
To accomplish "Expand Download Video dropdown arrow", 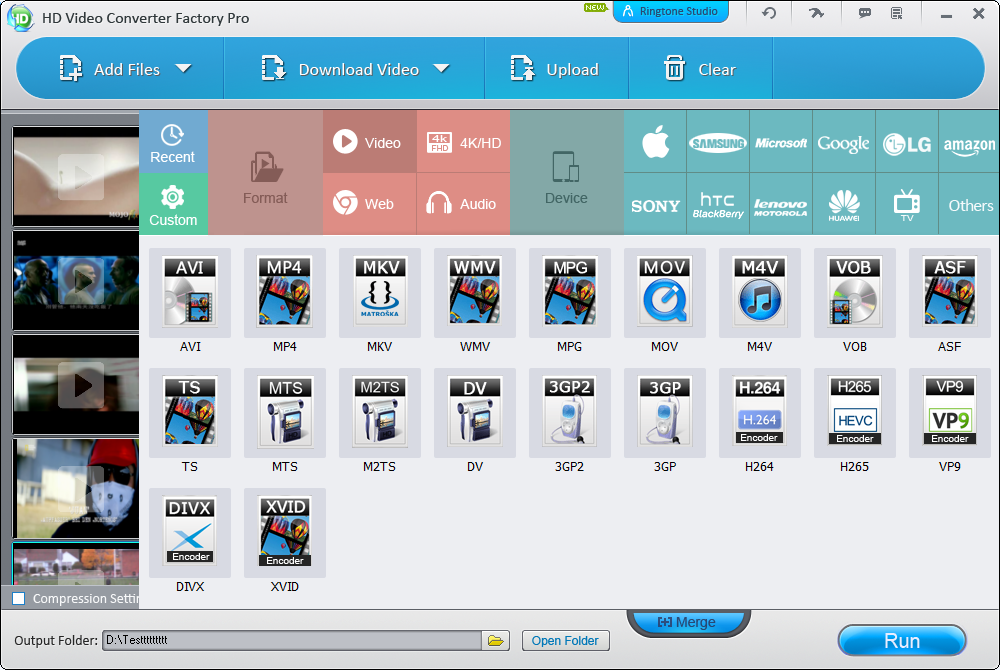I will (x=441, y=68).
